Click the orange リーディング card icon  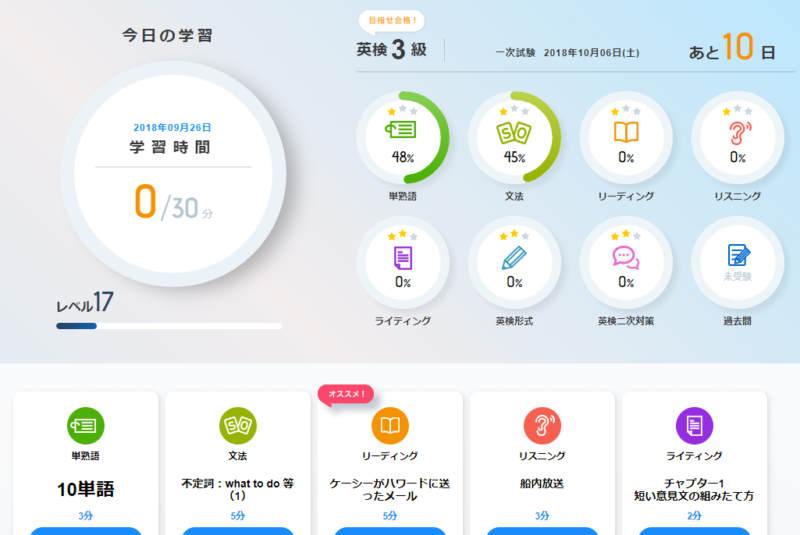point(390,425)
